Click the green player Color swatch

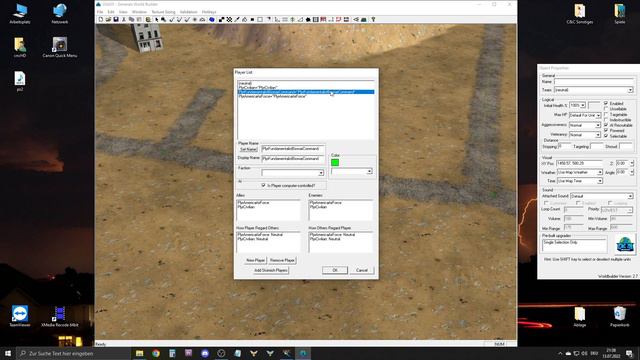point(335,162)
